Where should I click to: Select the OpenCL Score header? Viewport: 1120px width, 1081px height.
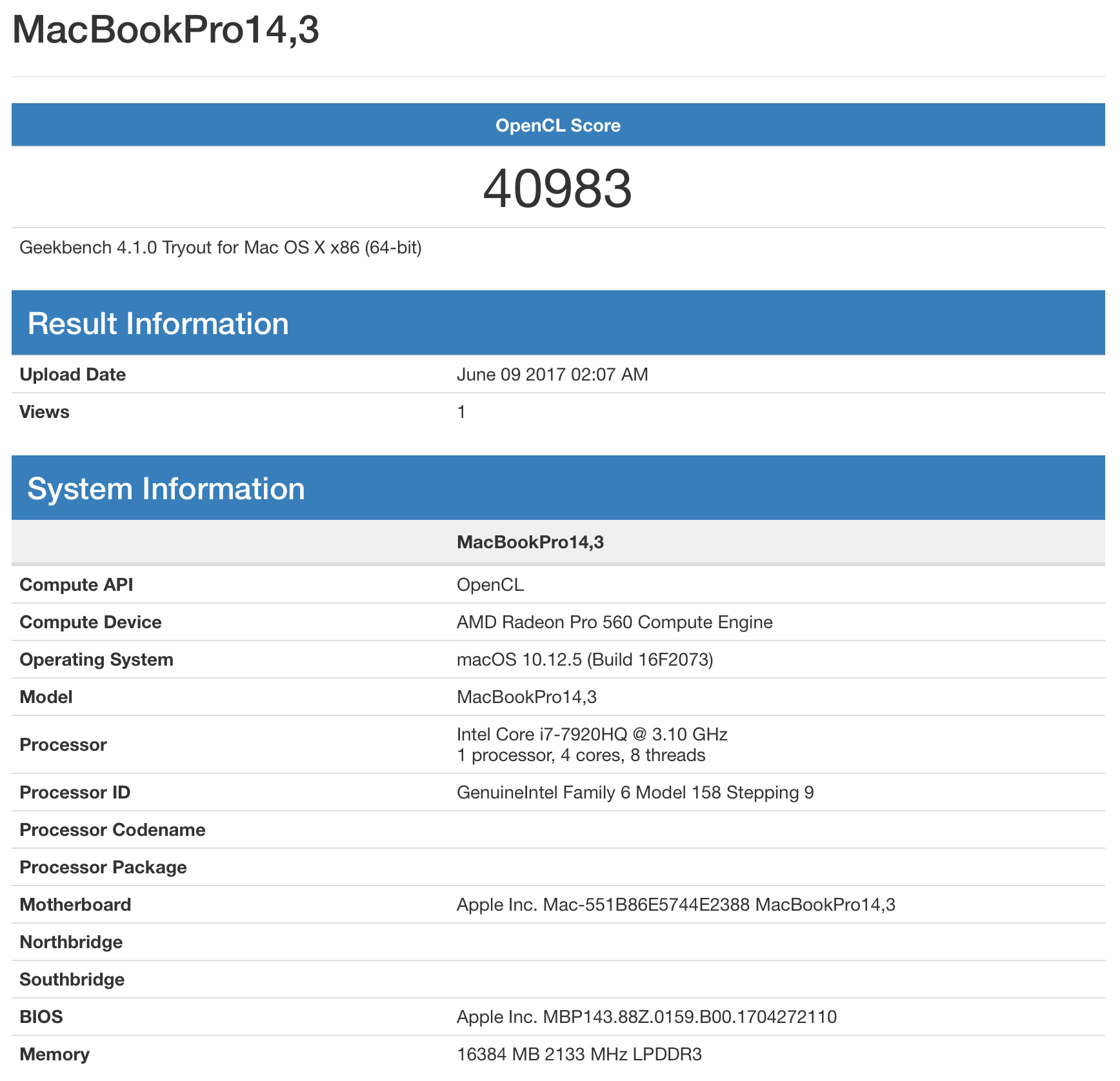coord(558,125)
